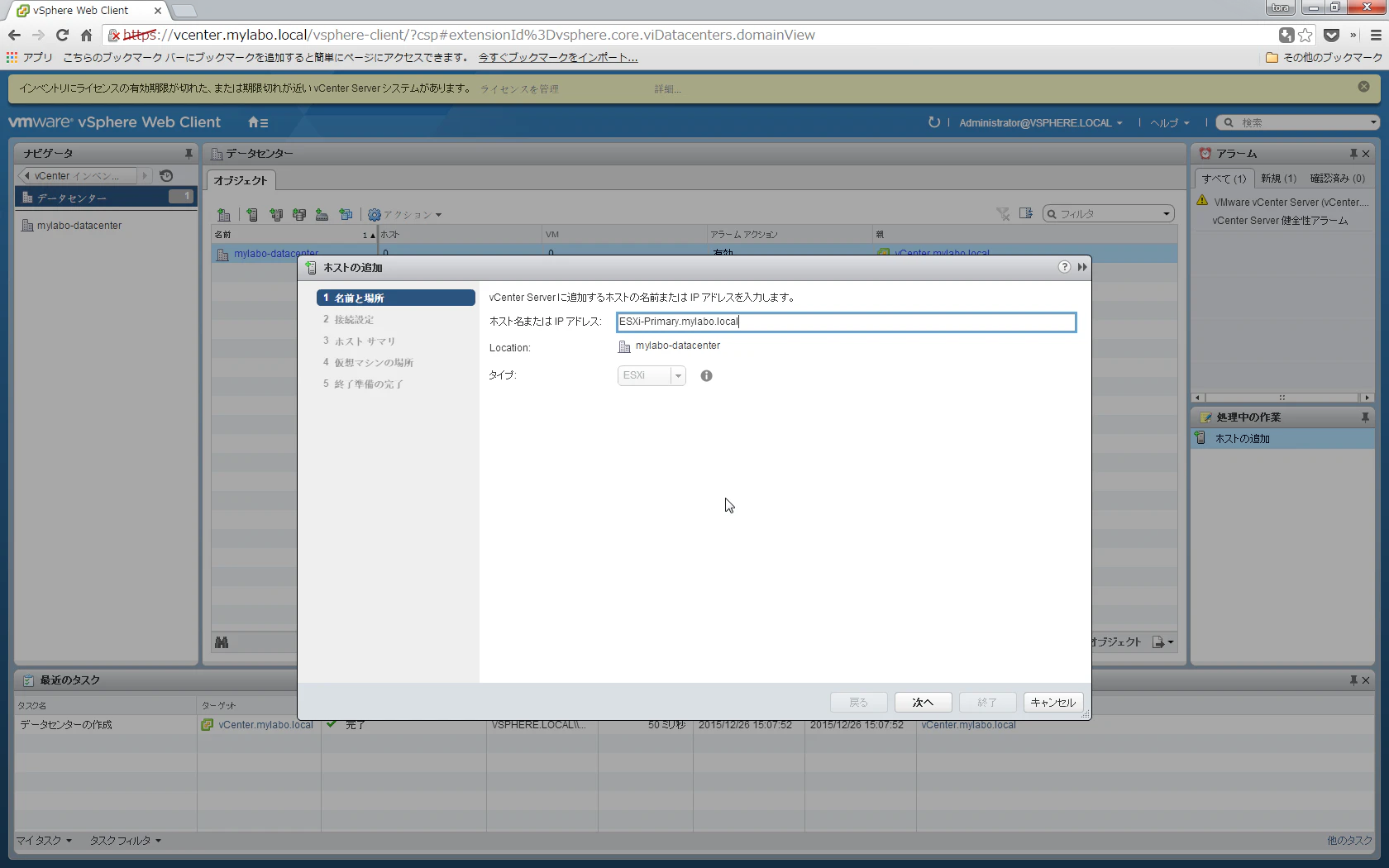Click the column selection icon beside filter
This screenshot has width=1389, height=868.
(x=1026, y=213)
